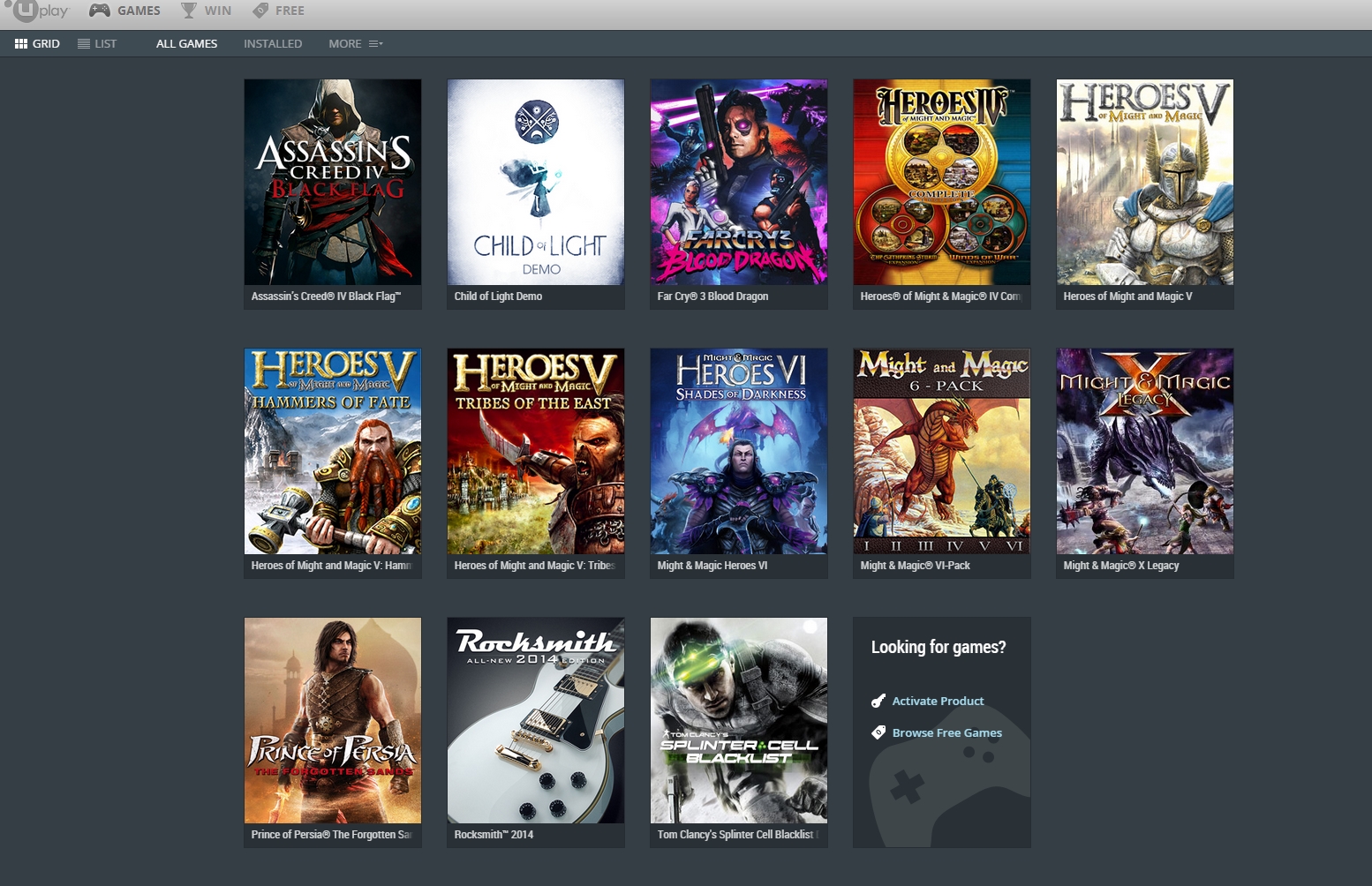Click the trophy icon beside WIN
Viewport: 1372px width, 886px height.
[189, 11]
